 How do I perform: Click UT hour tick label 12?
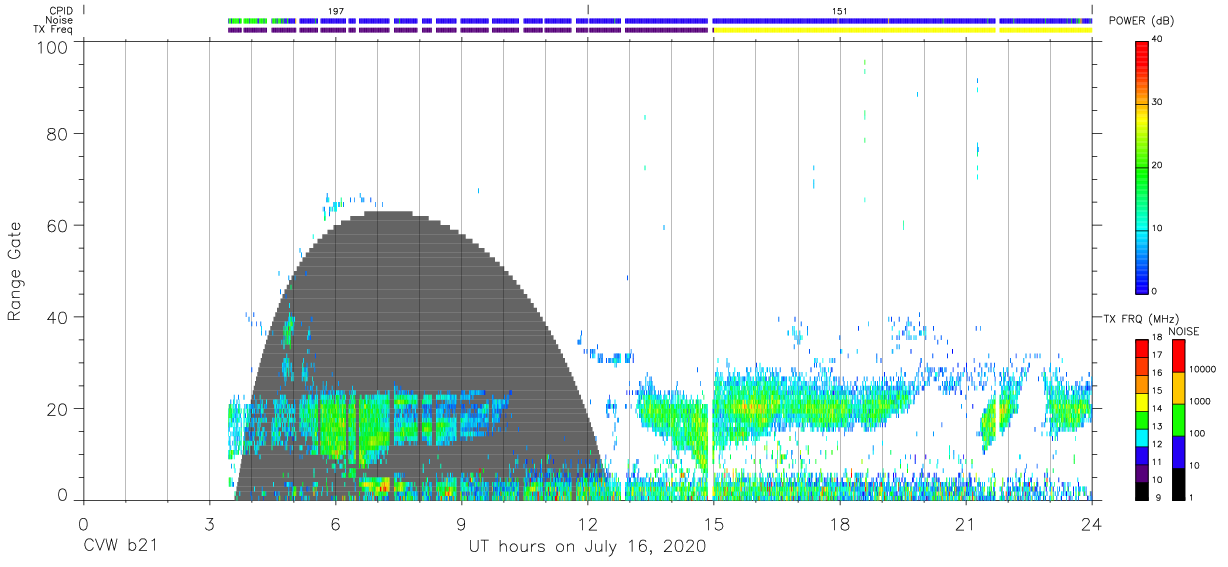587,524
